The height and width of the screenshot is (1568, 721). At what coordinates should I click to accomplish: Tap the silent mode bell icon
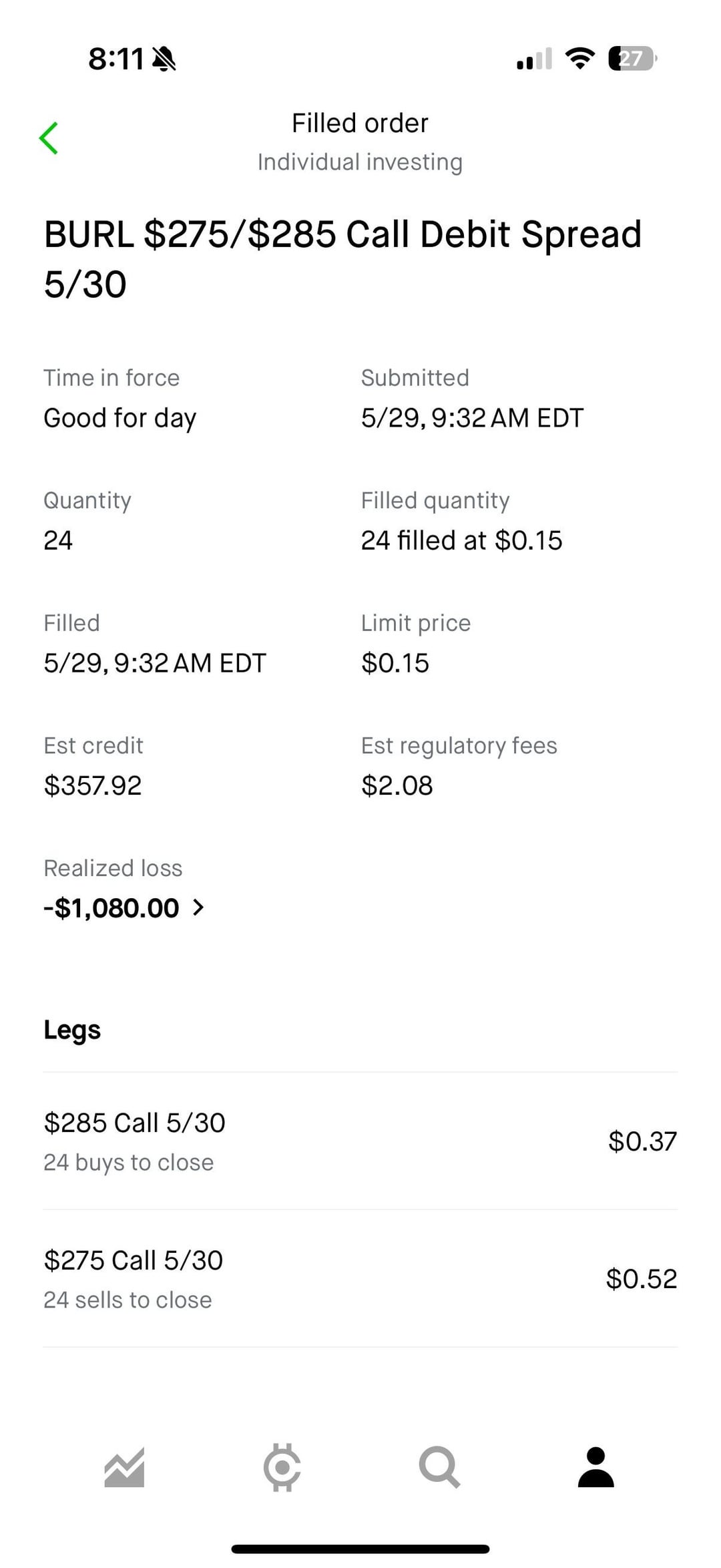[164, 59]
